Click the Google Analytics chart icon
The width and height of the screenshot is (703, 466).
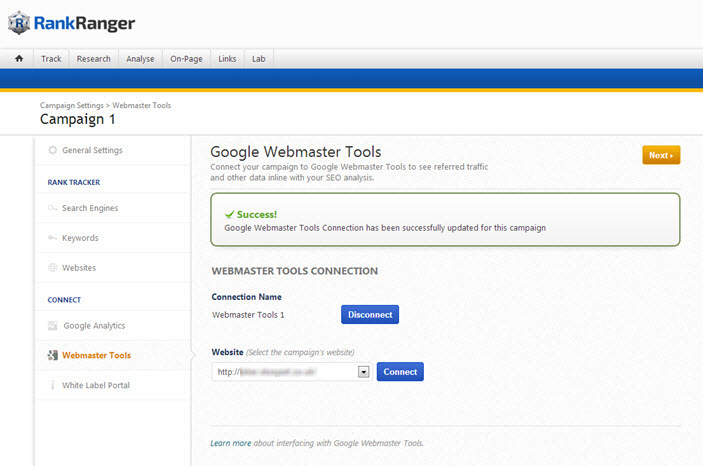pos(52,325)
